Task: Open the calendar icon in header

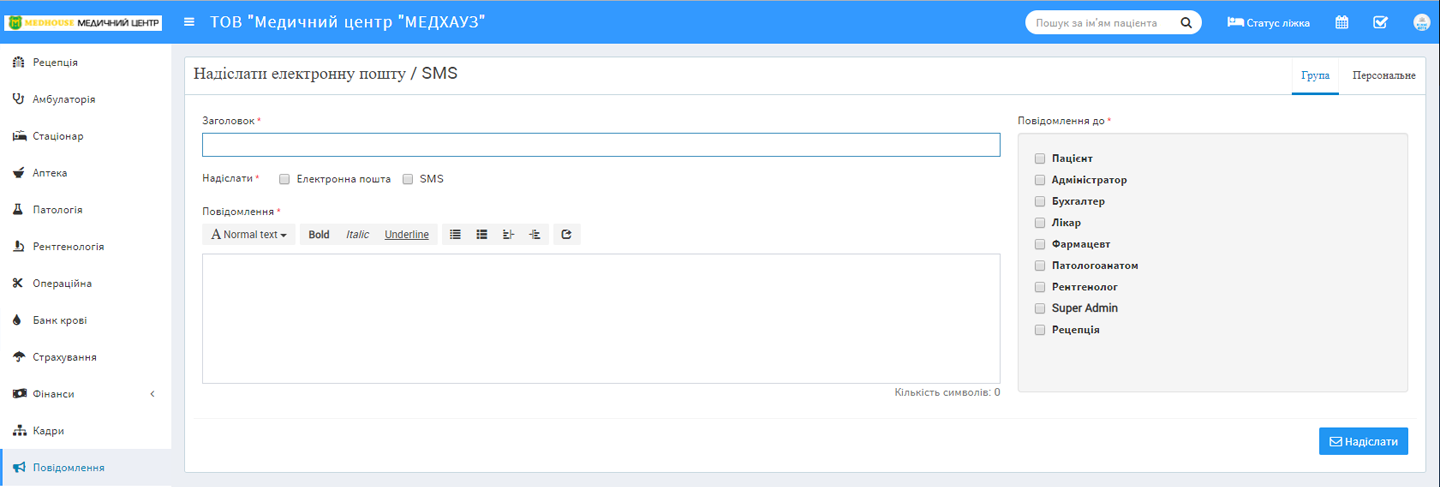Action: tap(1342, 22)
